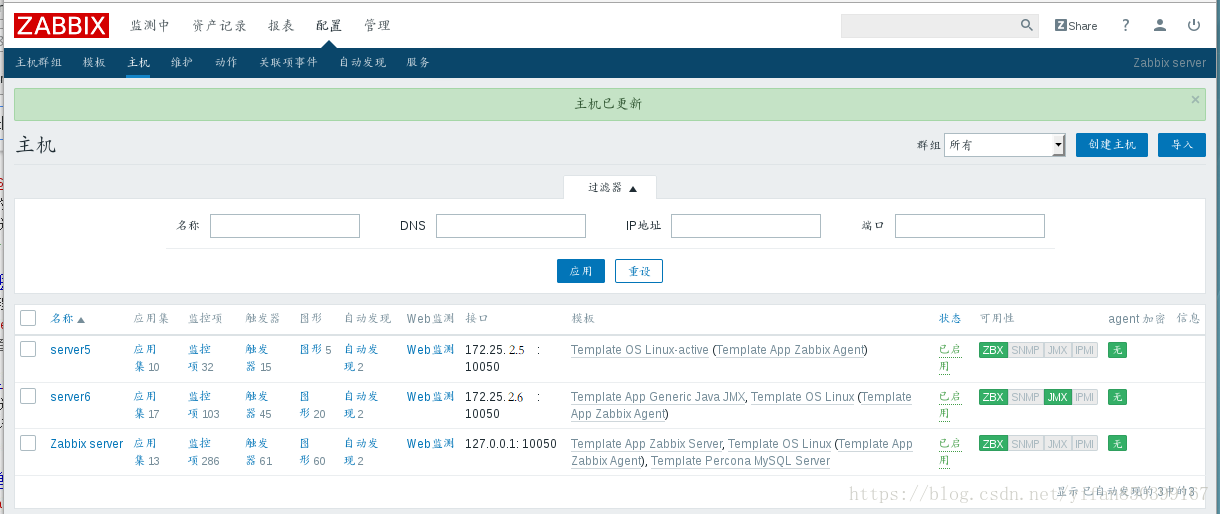Collapse the filter panel
The image size is (1220, 514).
[610, 187]
